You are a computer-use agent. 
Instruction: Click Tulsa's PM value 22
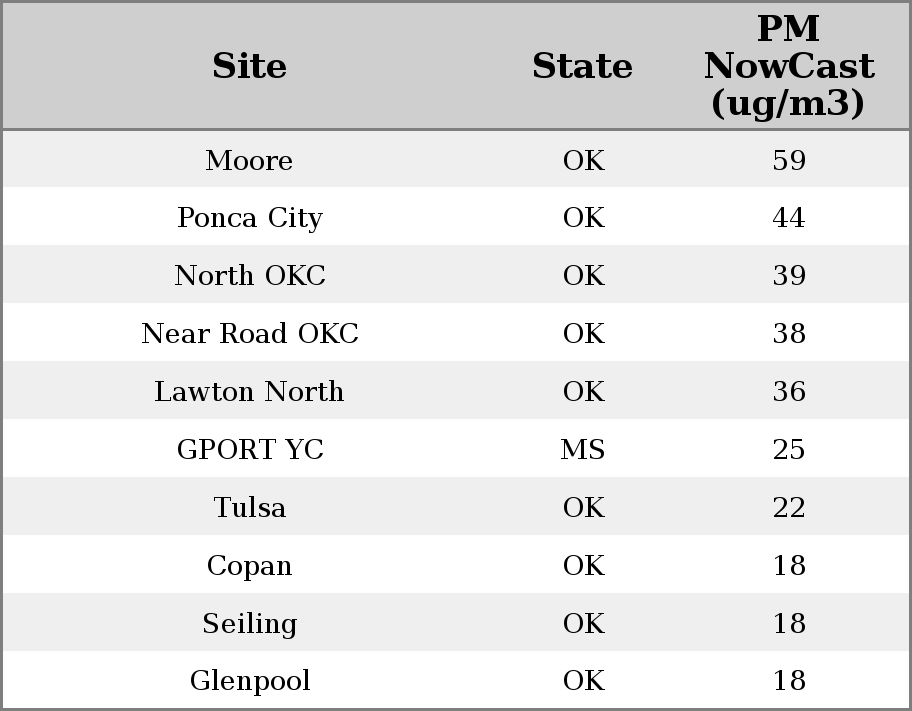pos(788,508)
